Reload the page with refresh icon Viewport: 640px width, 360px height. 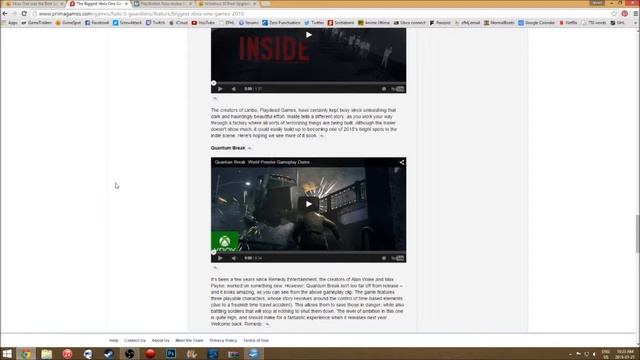tap(24, 13)
